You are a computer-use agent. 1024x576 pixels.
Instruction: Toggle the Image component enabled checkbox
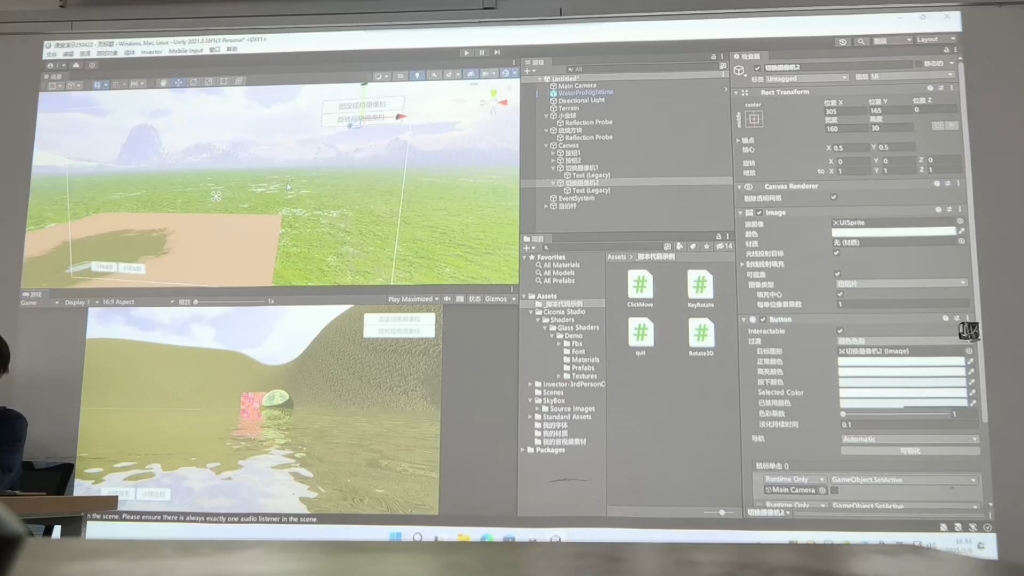tap(760, 213)
